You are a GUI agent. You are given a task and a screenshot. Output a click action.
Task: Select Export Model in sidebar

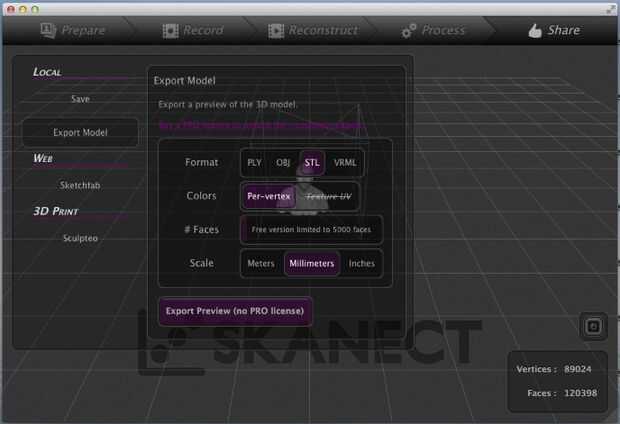[81, 132]
